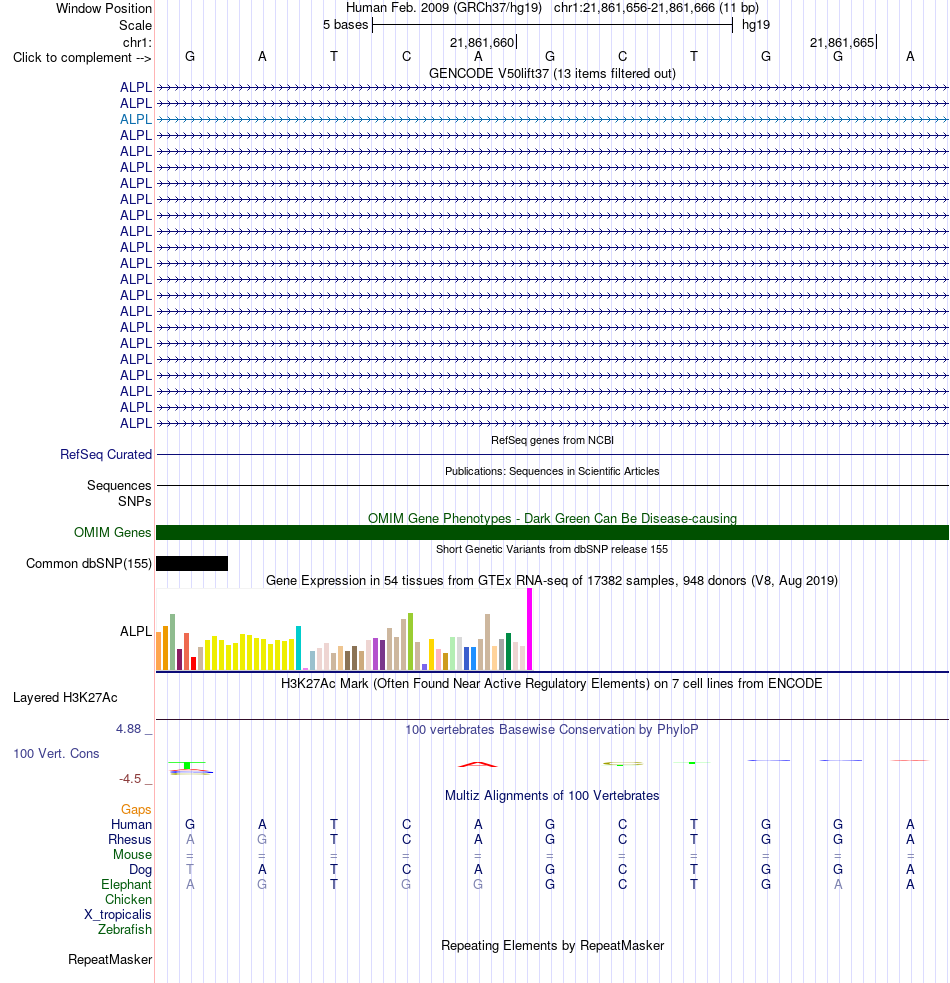Click the red PhyloP conservation peak
The image size is (950, 983).
(x=478, y=765)
